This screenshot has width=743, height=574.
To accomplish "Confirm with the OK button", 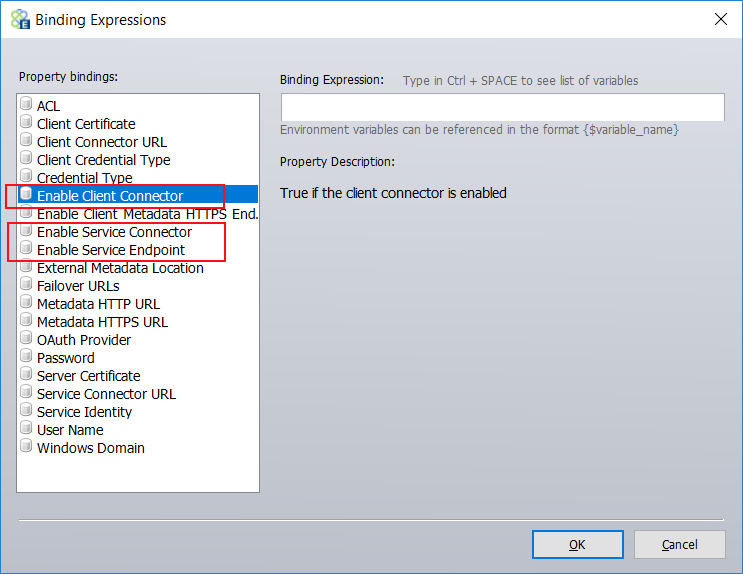I will tap(577, 544).
